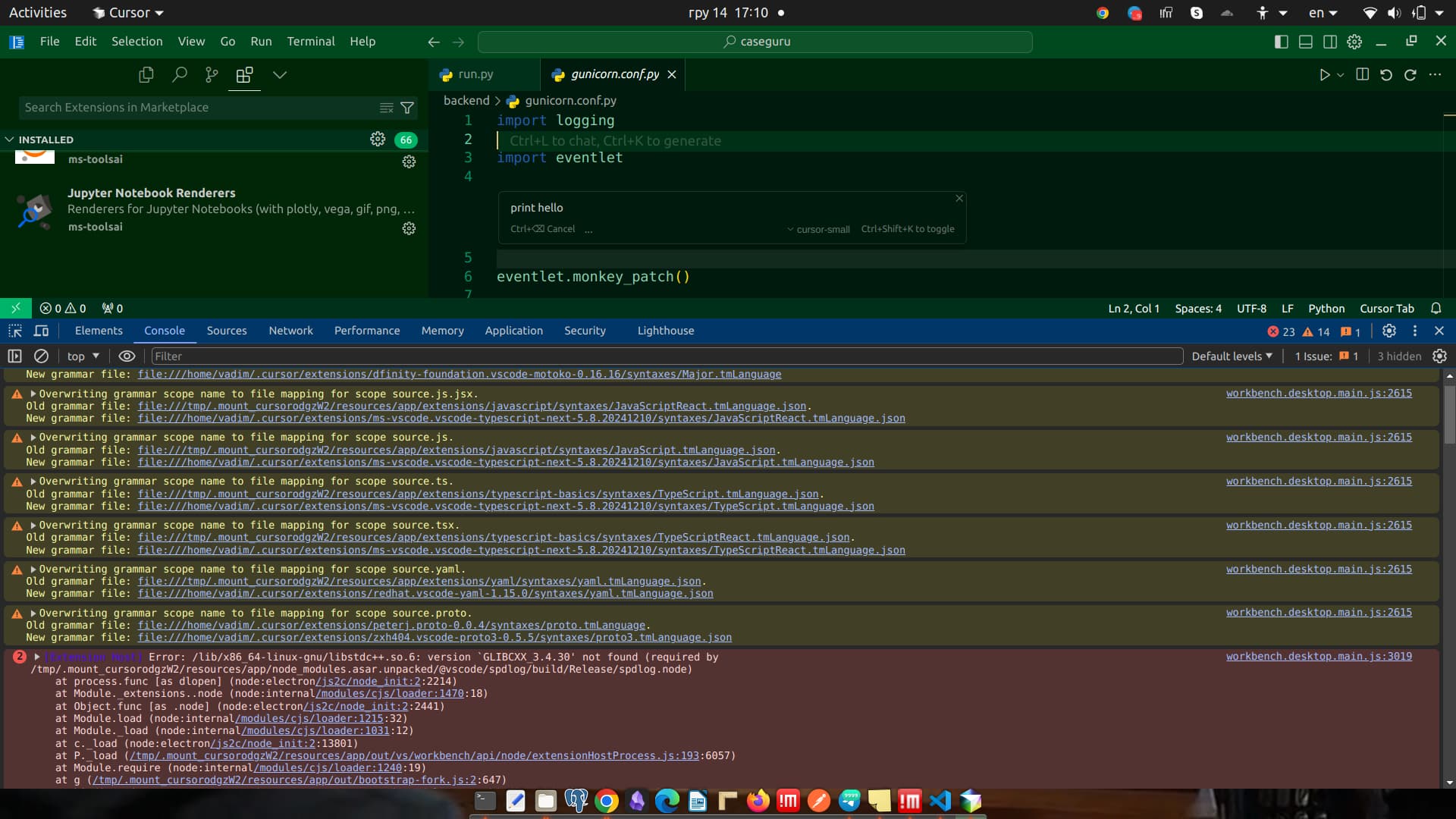The height and width of the screenshot is (819, 1456).
Task: Open workbench.desktop.main.js:3019 source link
Action: tap(1318, 656)
